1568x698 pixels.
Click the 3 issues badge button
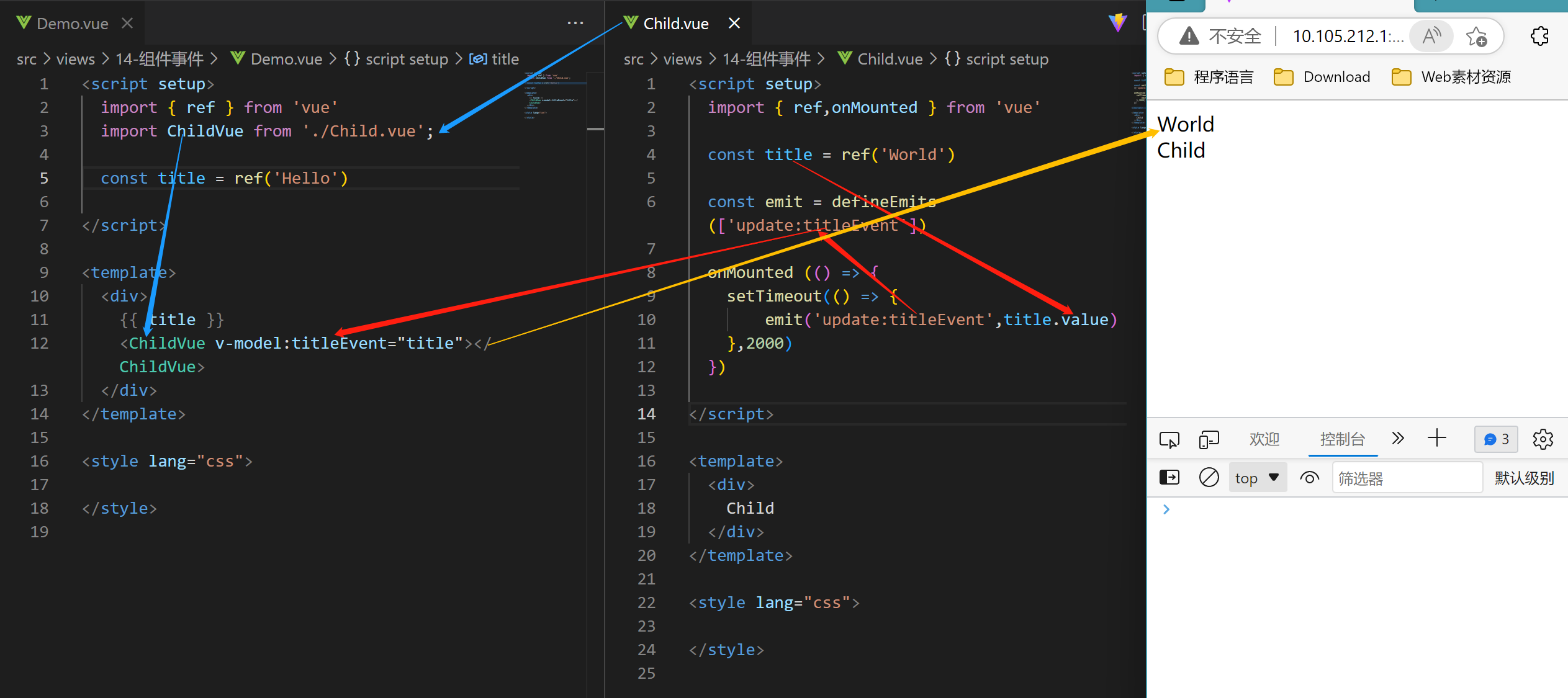(x=1496, y=439)
